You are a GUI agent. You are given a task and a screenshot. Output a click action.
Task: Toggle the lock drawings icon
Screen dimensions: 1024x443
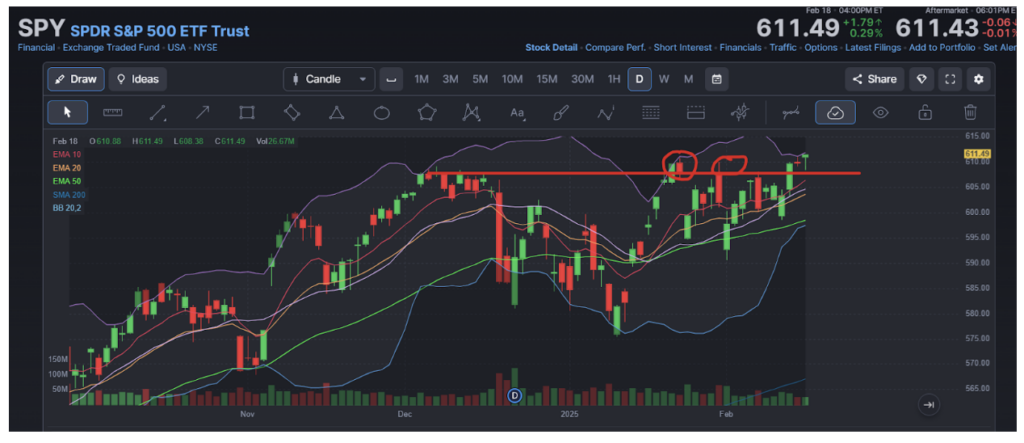pos(925,112)
